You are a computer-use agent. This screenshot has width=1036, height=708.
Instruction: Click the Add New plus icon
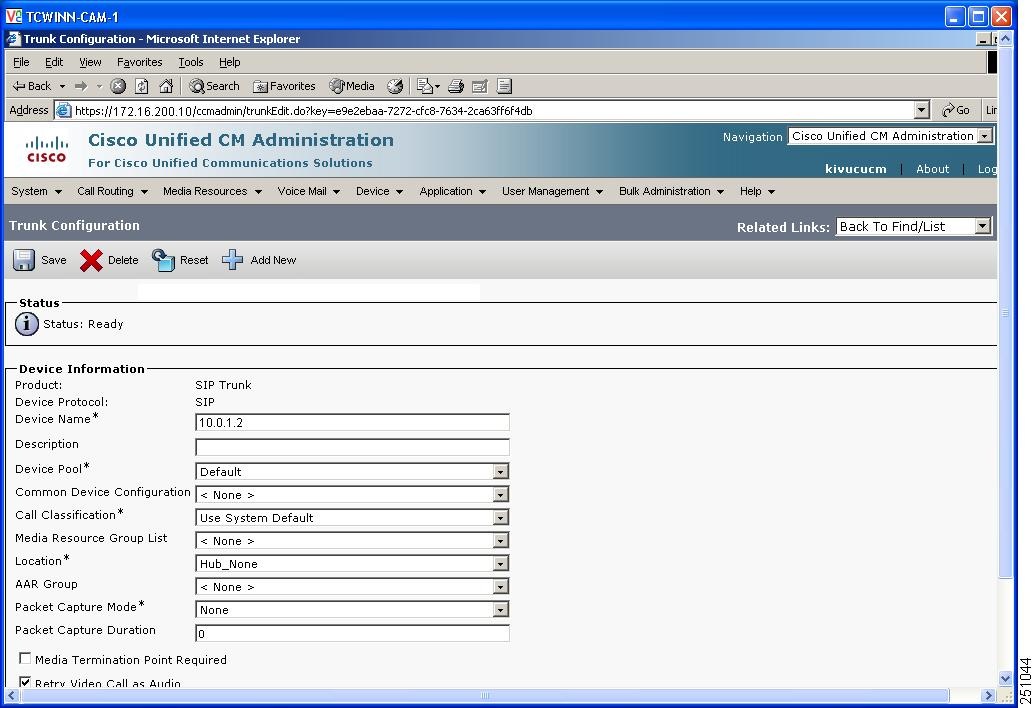tap(232, 260)
